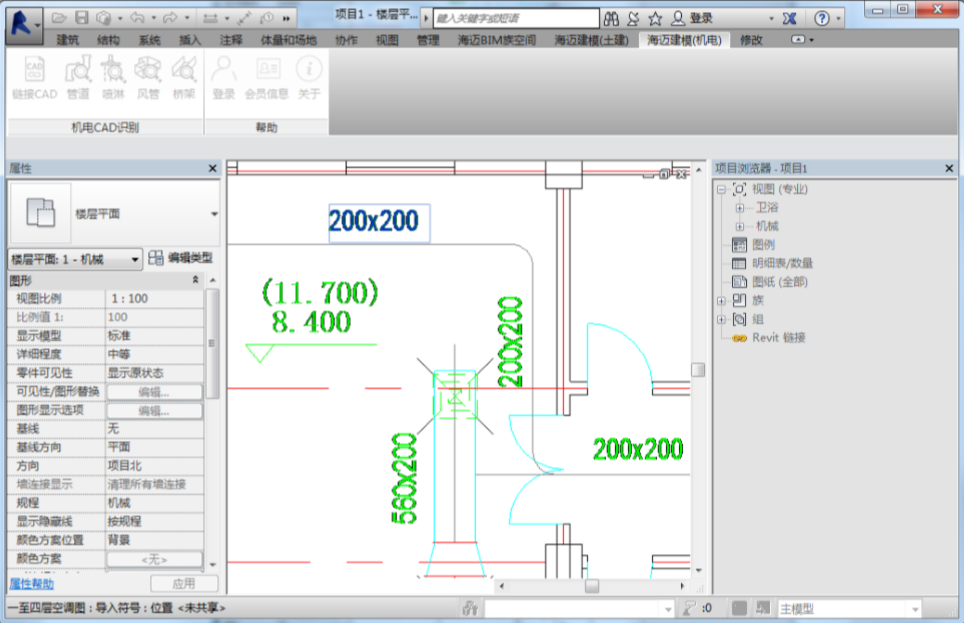Image resolution: width=964 pixels, height=623 pixels.
Task: Expand the 族 tree node
Action: tap(722, 301)
